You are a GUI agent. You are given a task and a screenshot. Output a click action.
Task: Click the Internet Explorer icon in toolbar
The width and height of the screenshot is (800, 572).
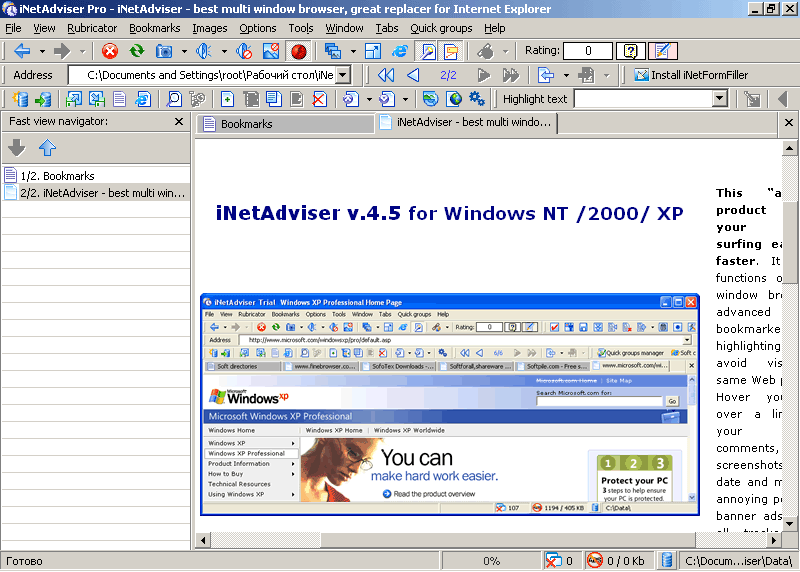click(399, 51)
